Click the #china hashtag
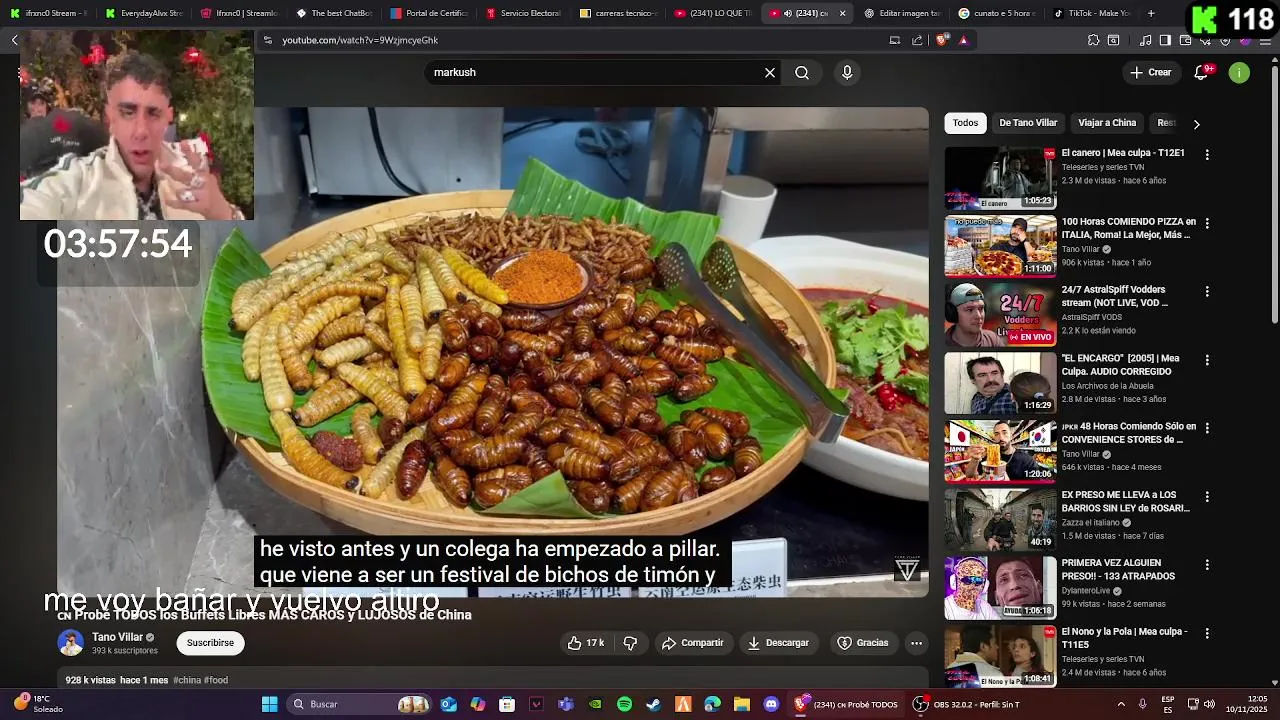This screenshot has height=720, width=1280. (187, 680)
